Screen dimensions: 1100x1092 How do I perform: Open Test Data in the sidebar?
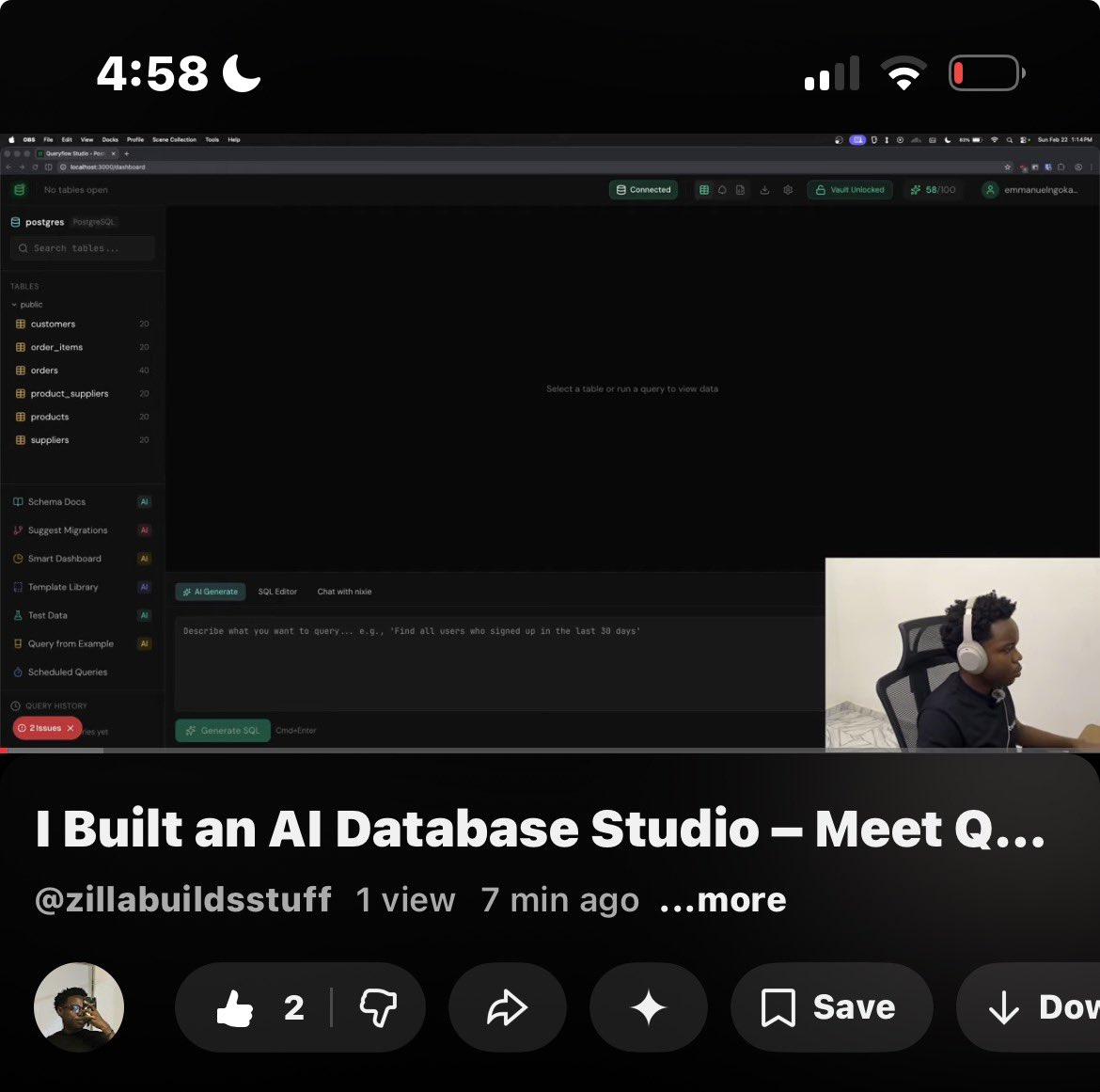83,615
